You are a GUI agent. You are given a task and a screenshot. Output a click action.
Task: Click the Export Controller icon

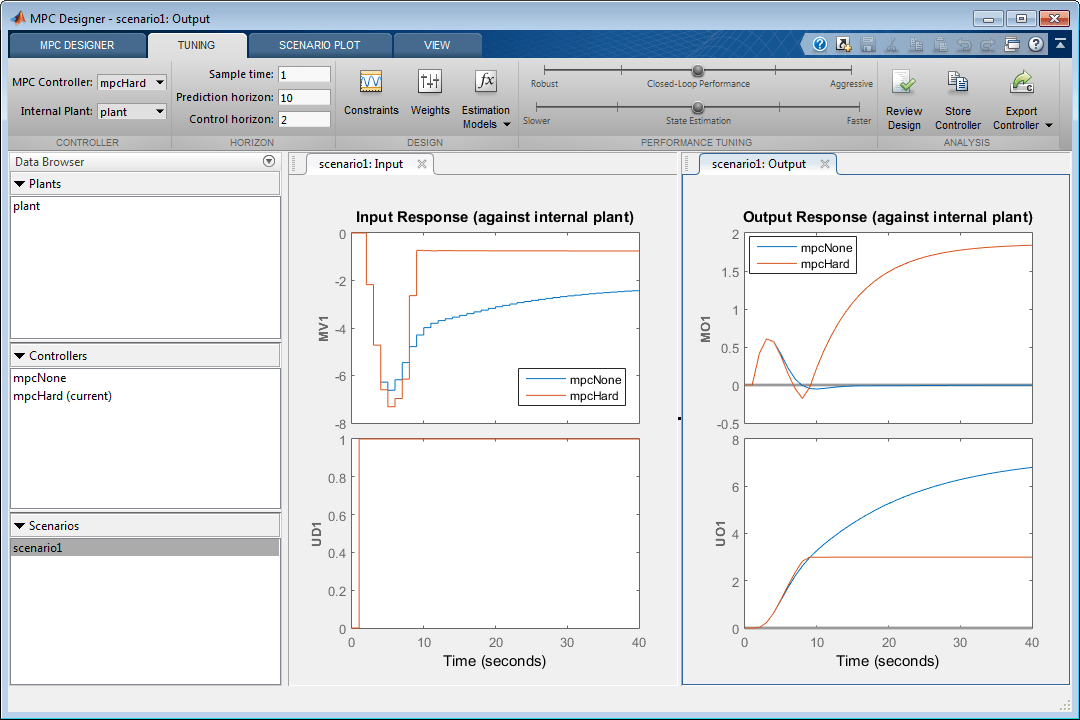pos(1021,83)
